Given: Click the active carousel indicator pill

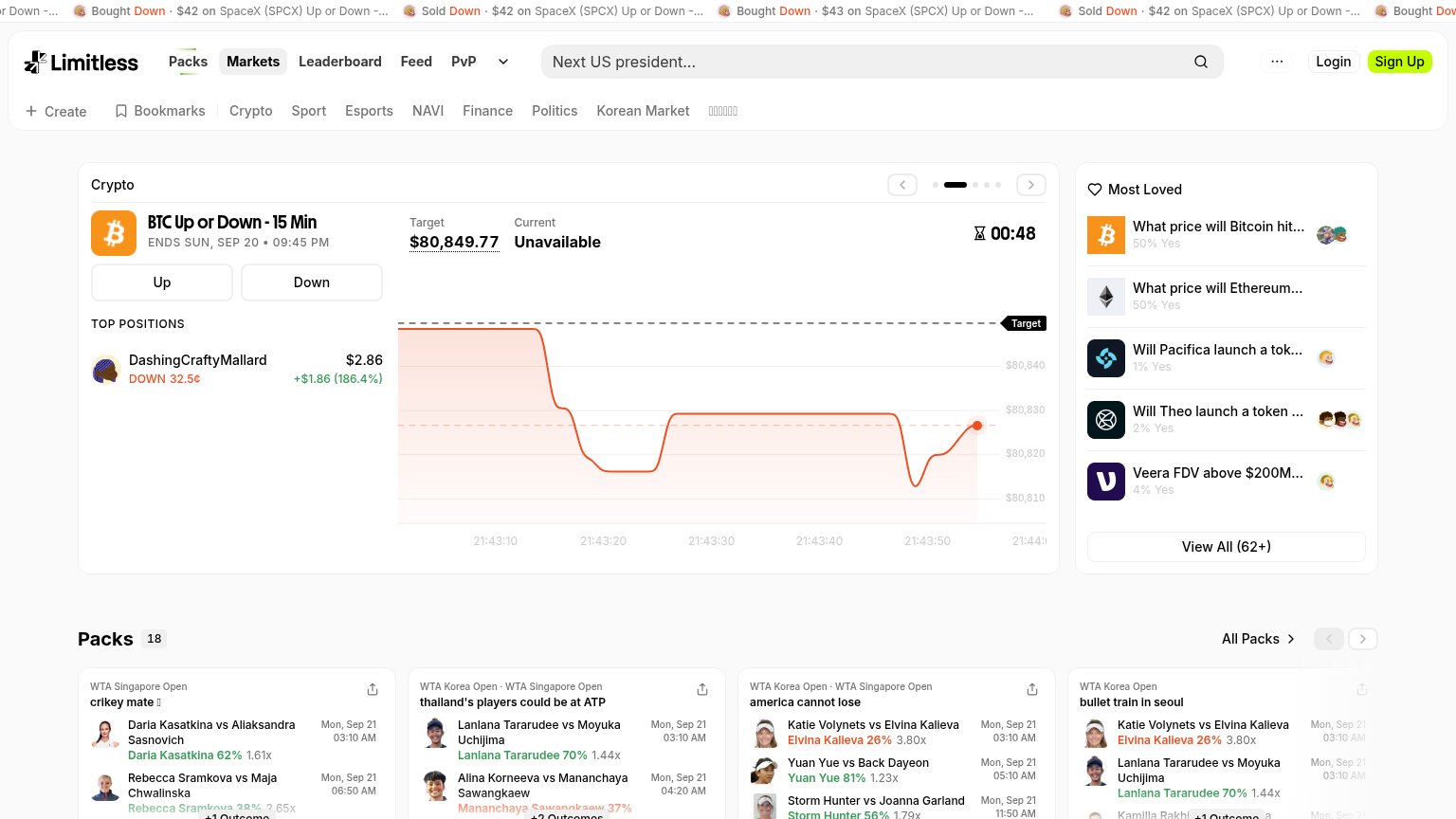Looking at the screenshot, I should (x=955, y=185).
